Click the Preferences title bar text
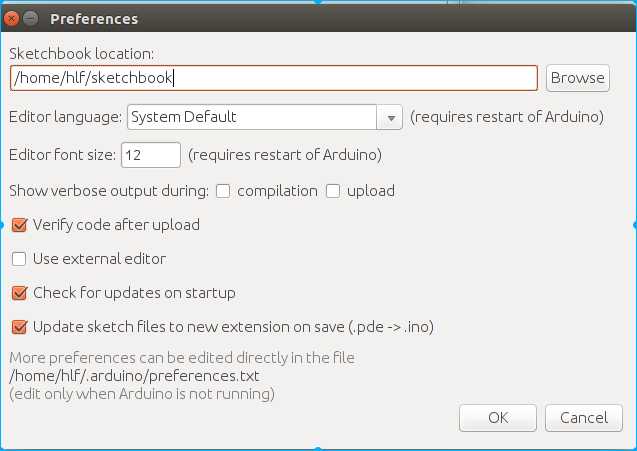 tap(94, 19)
